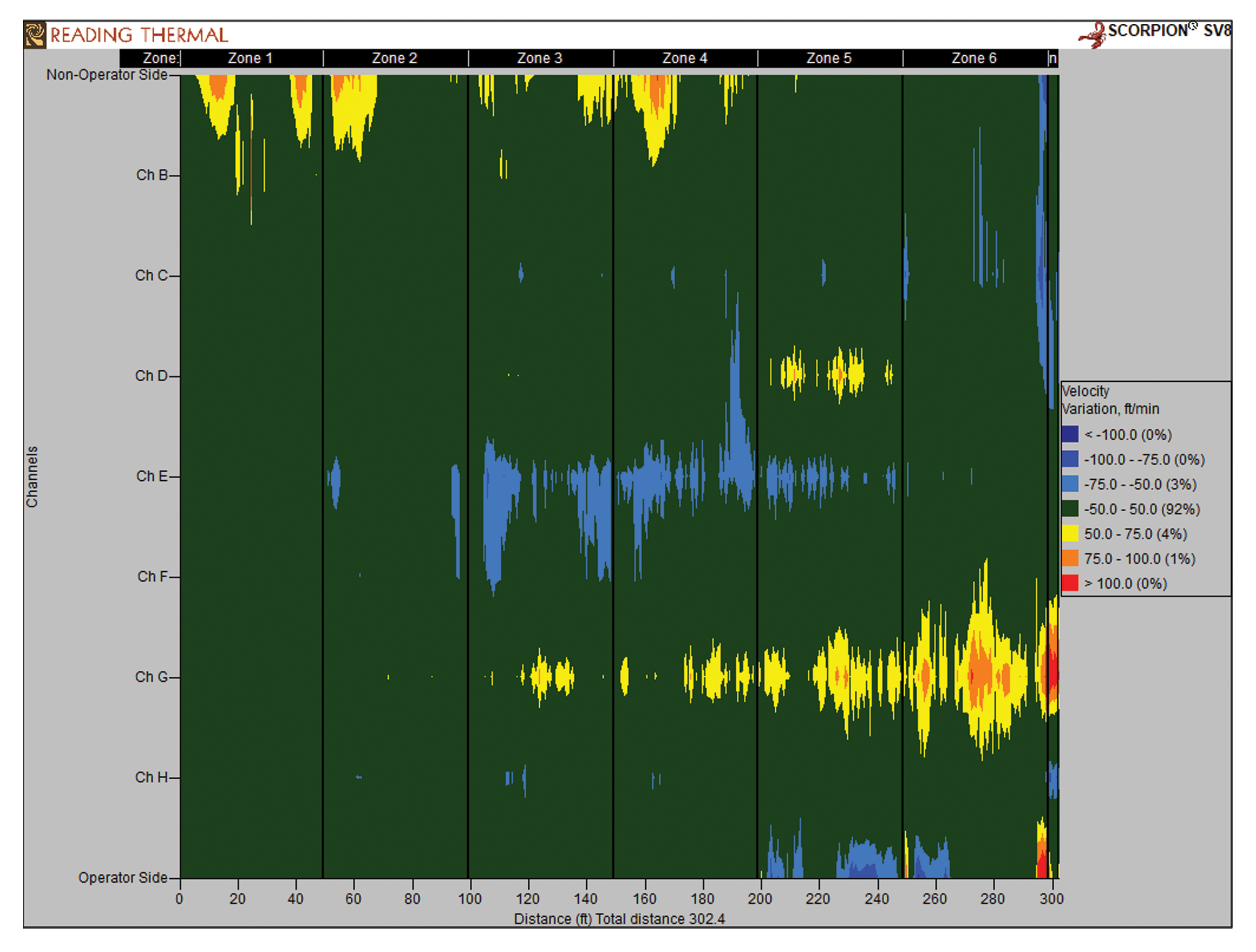The height and width of the screenshot is (952, 1256).
Task: Click the 'Distance (ft) Total distance 302.4' label
Action: (620, 920)
